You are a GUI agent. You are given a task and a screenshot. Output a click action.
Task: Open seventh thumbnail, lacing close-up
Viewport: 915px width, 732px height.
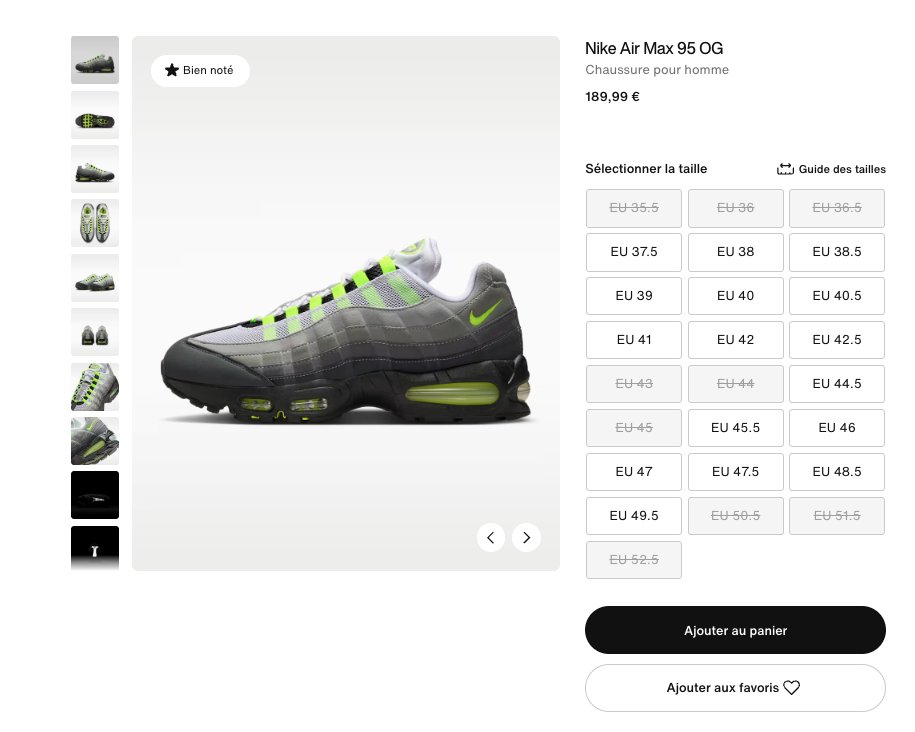[95, 387]
